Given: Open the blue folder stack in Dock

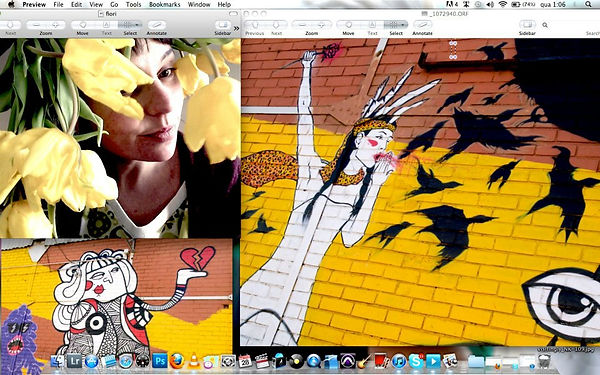Looking at the screenshot, I should click(x=475, y=361).
